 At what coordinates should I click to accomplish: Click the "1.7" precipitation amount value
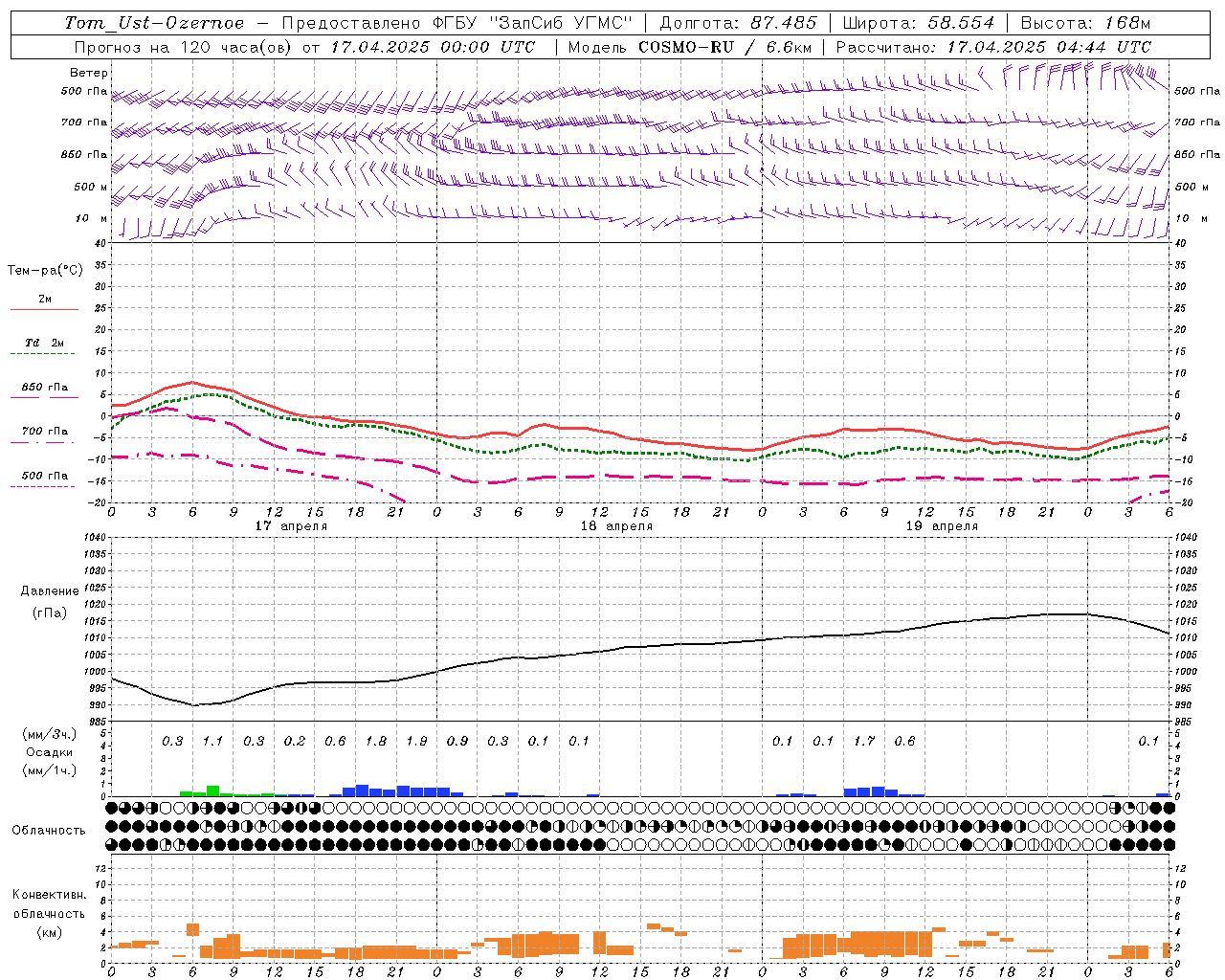(x=864, y=741)
